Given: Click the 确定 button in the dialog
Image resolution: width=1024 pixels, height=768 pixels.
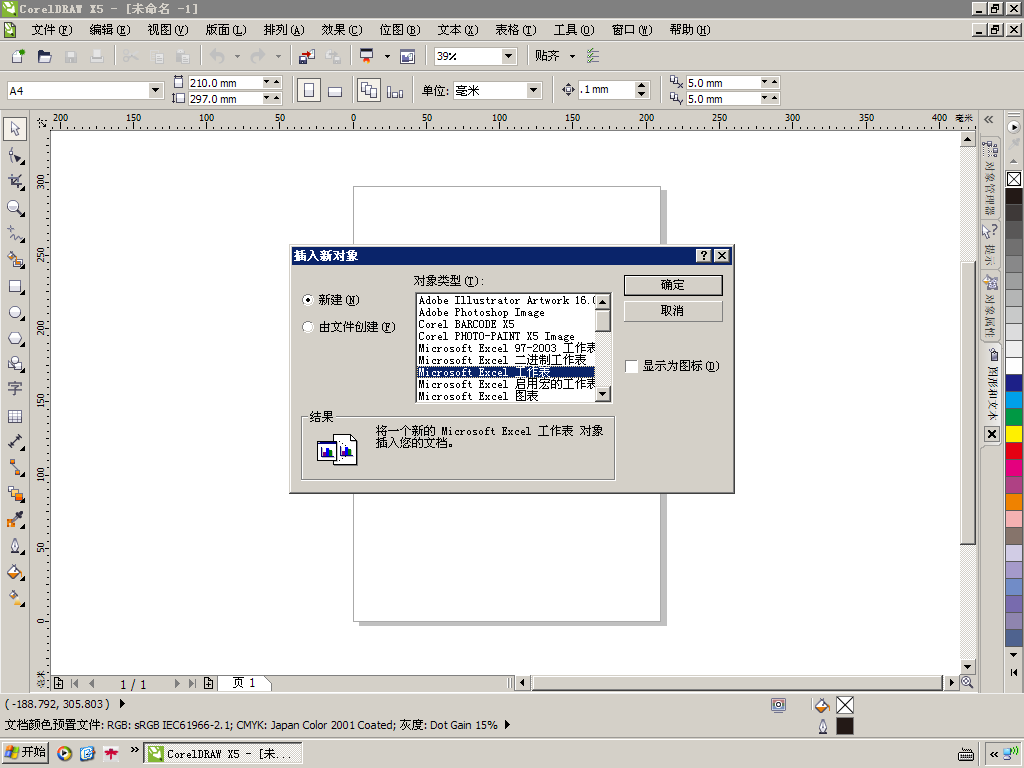Looking at the screenshot, I should tap(673, 285).
